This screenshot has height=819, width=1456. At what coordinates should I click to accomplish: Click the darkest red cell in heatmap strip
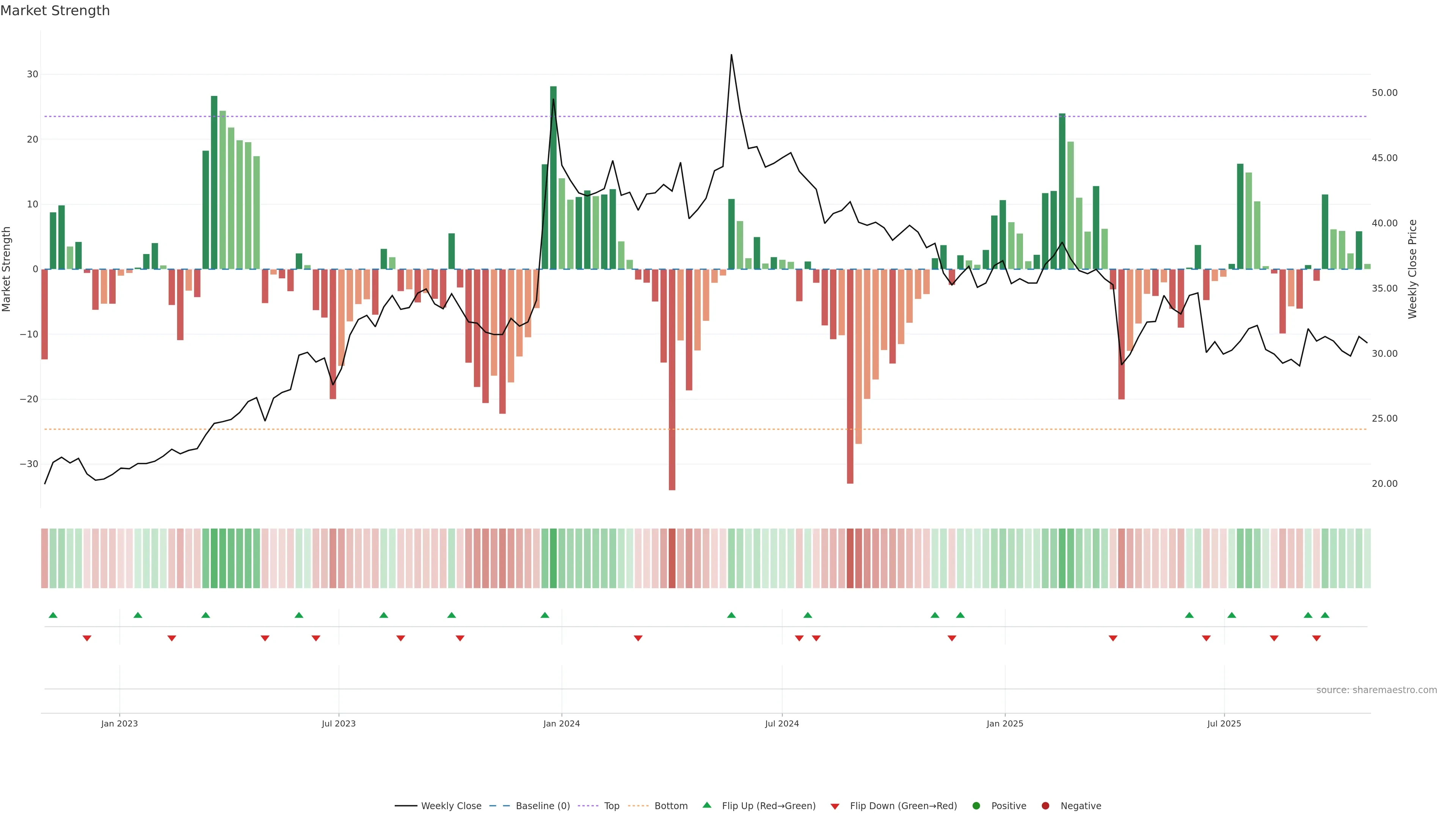click(x=672, y=559)
